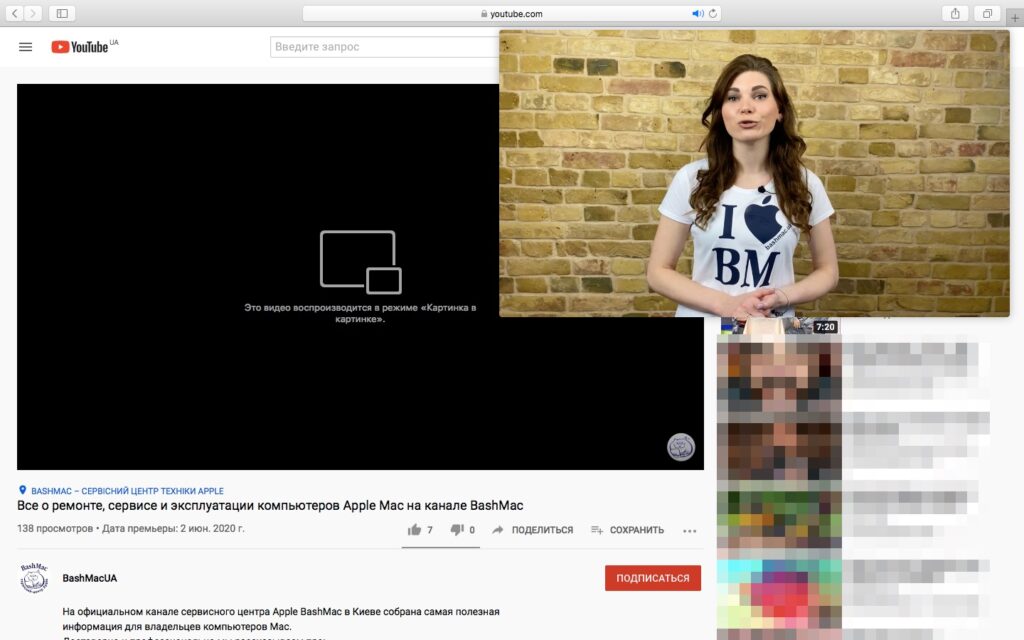Open the three-dot more actions menu
Image resolution: width=1024 pixels, height=640 pixels.
point(690,530)
